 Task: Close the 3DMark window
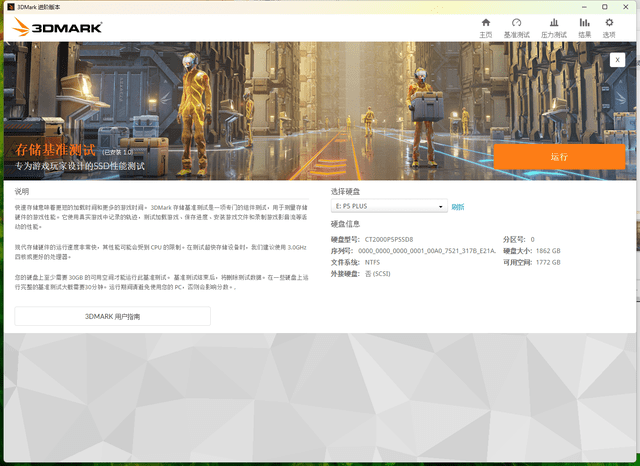[625, 7]
